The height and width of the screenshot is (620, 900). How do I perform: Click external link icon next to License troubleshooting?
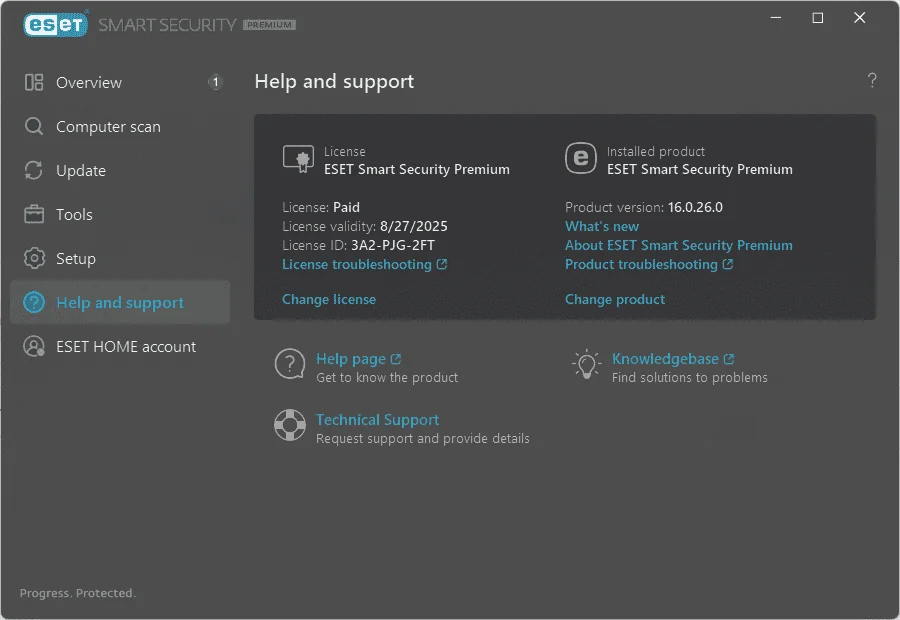(x=441, y=264)
